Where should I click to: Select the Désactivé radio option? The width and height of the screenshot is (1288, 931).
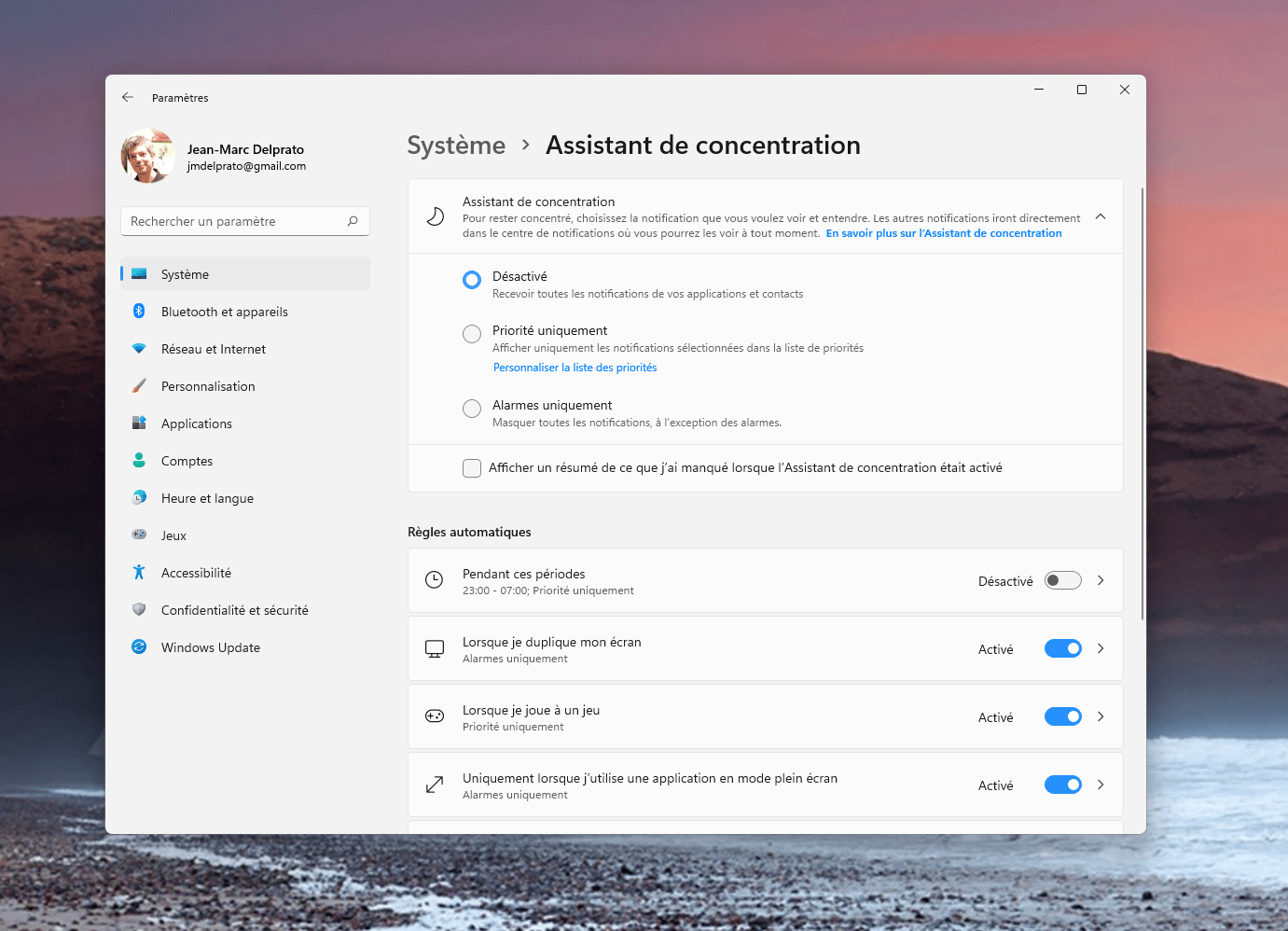point(472,280)
